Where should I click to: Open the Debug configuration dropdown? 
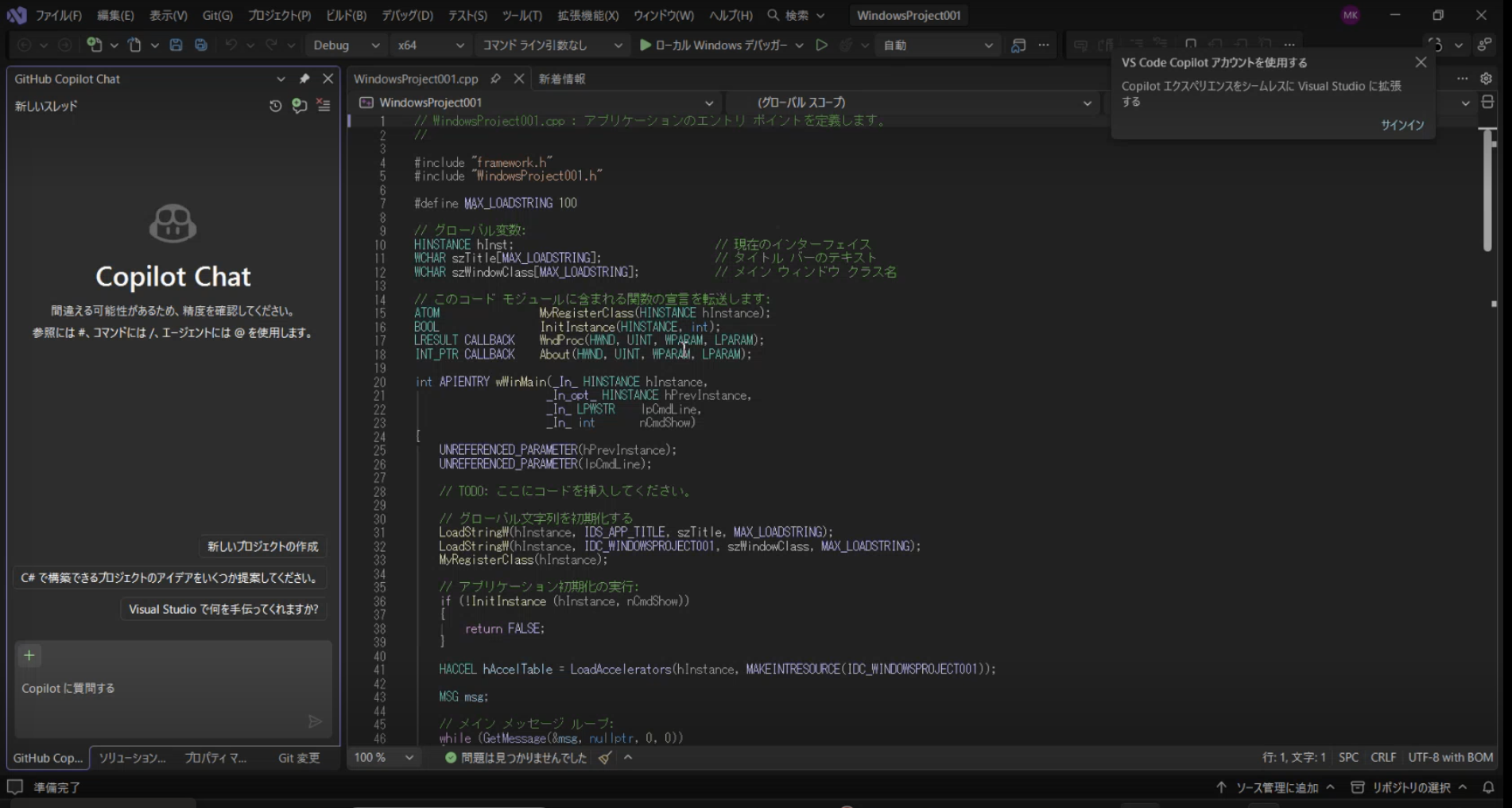(347, 45)
